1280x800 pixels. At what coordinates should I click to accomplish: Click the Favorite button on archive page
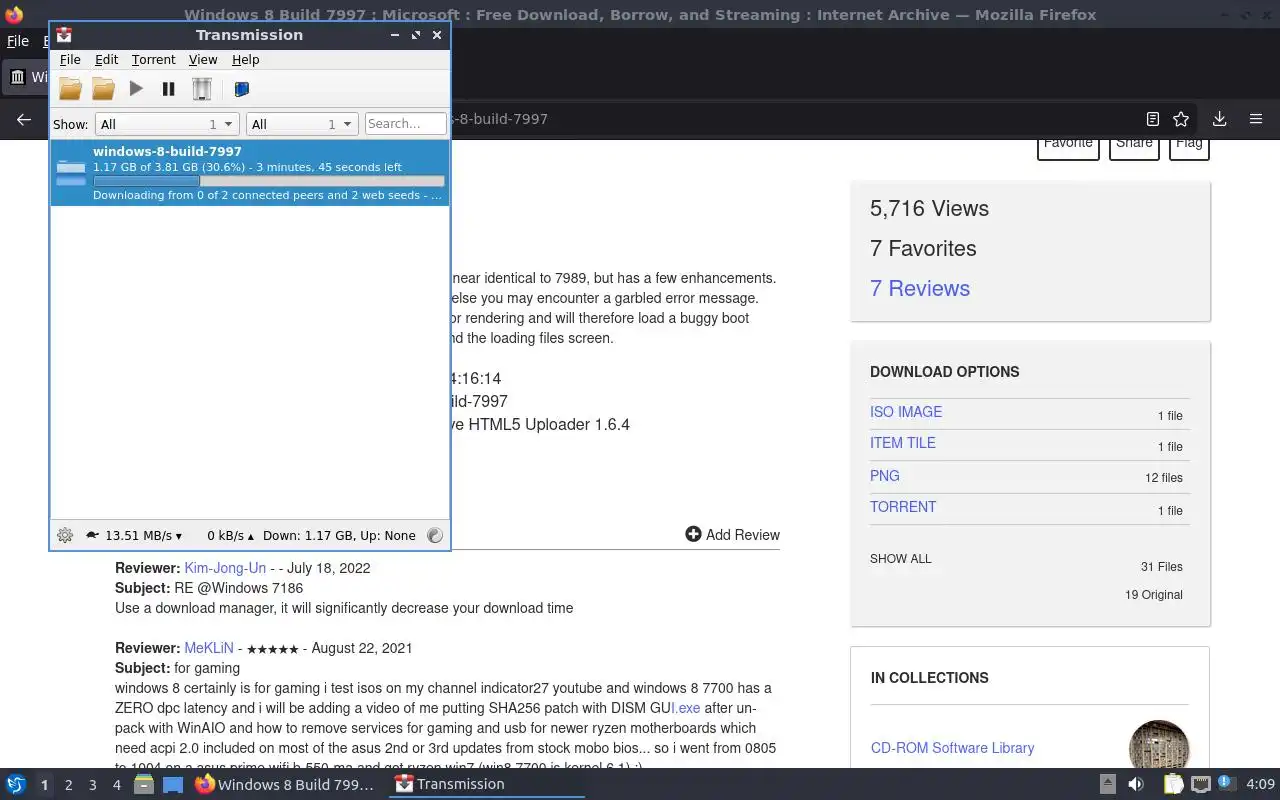[x=1068, y=146]
